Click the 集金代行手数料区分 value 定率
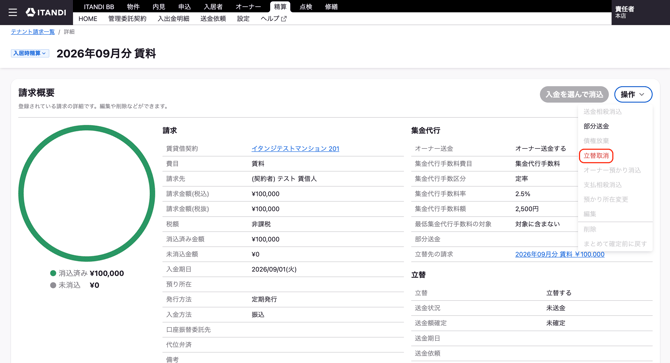This screenshot has width=670, height=363. tap(521, 179)
